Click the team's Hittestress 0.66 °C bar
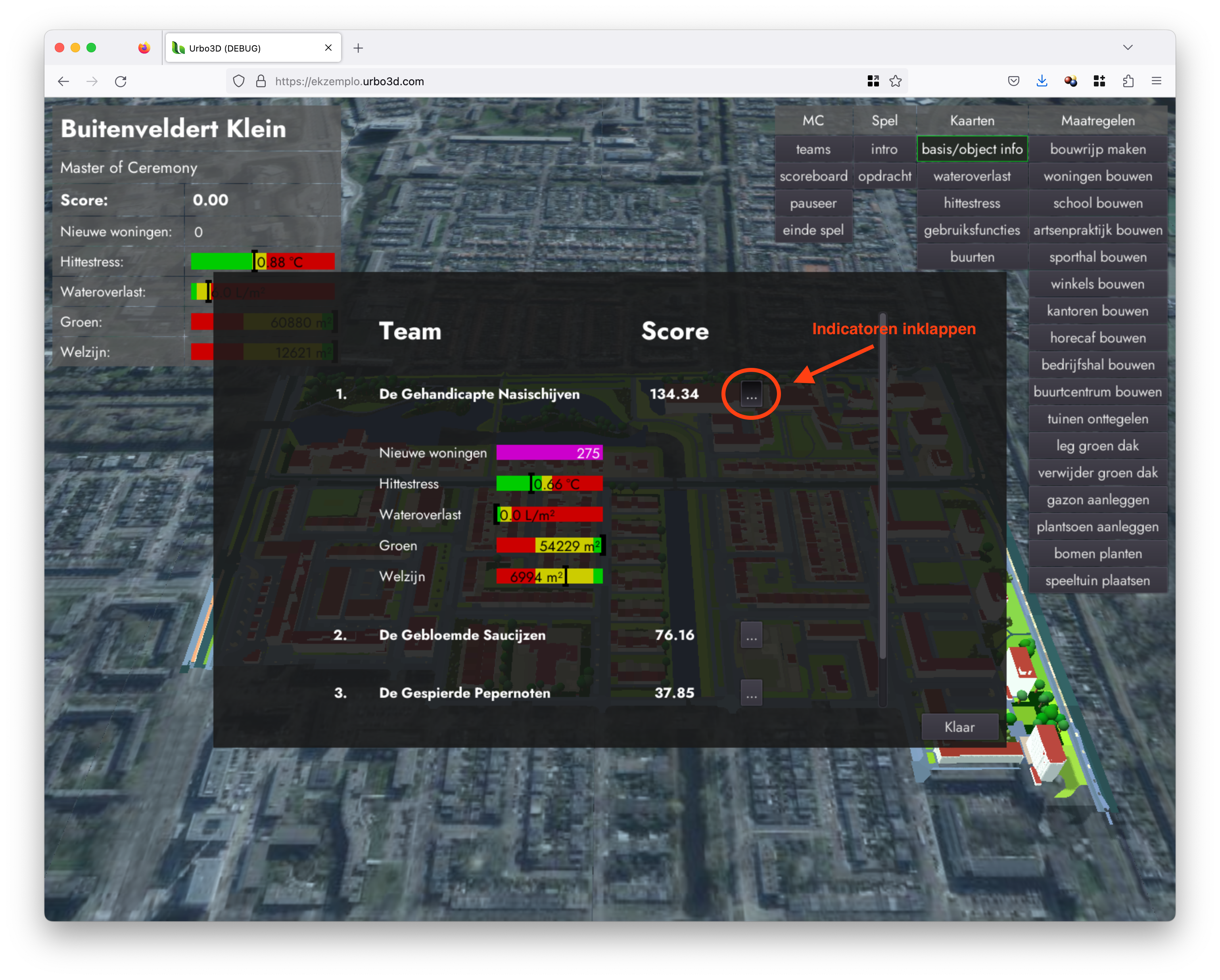 (549, 484)
